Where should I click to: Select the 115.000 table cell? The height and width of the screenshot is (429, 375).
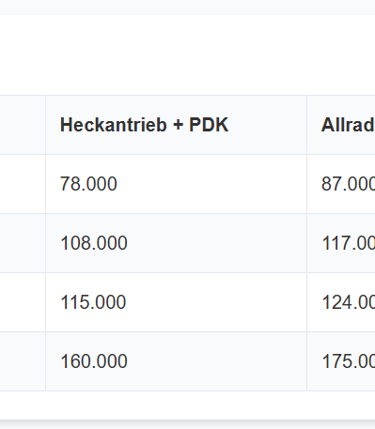(x=176, y=302)
